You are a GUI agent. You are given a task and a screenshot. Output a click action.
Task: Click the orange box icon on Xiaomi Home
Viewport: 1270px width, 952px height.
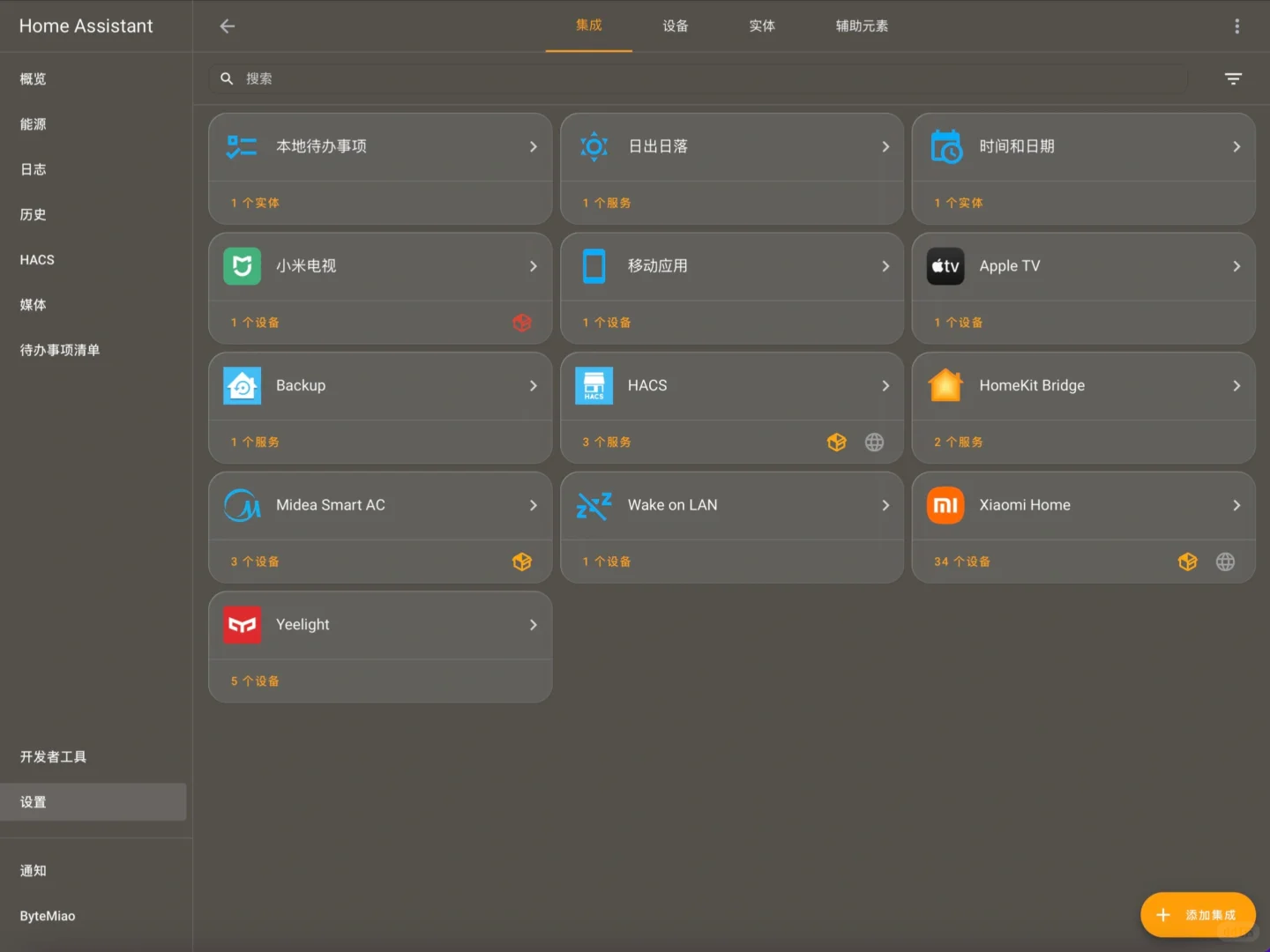point(1188,562)
